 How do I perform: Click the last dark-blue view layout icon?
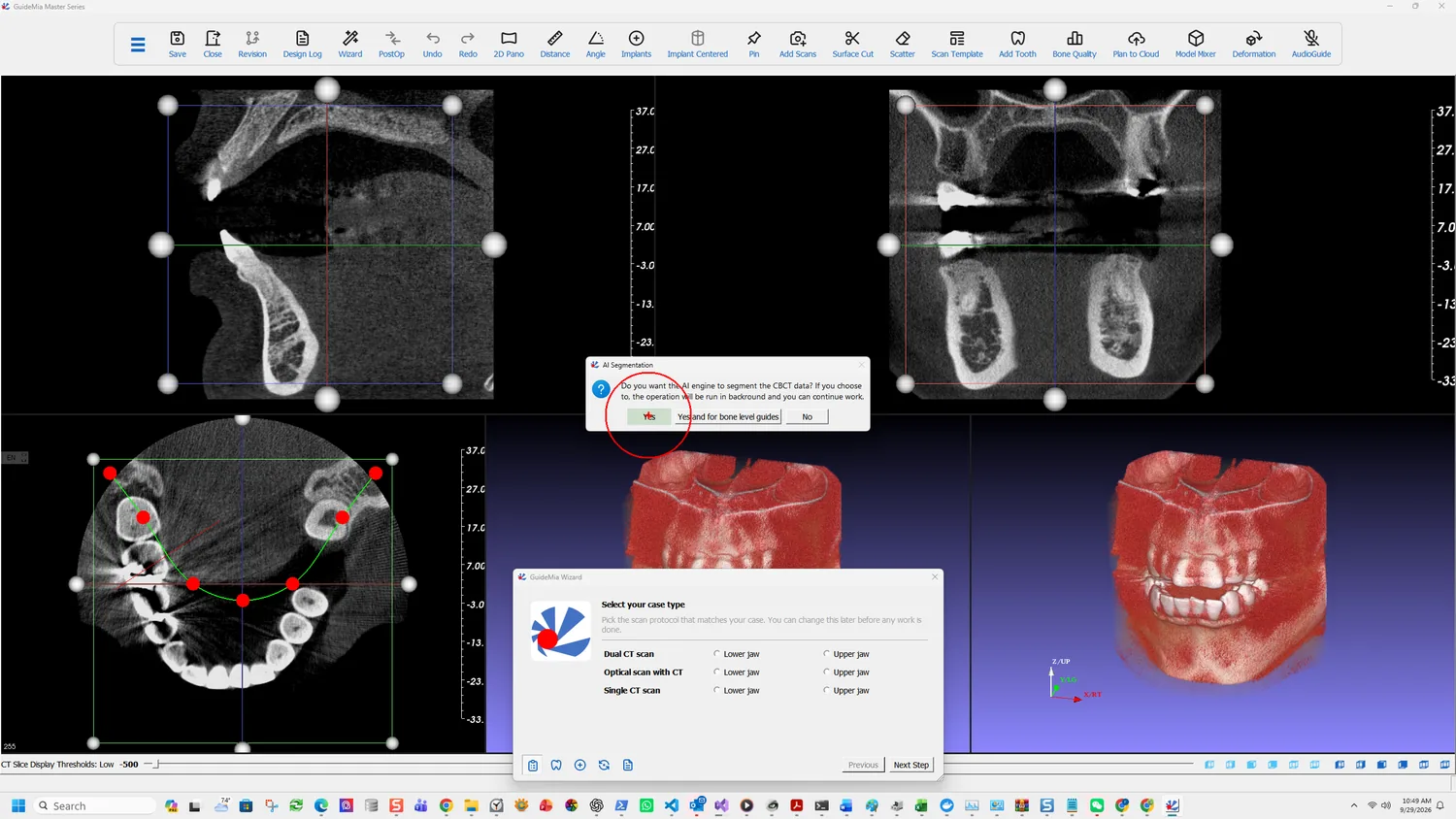pos(1445,765)
